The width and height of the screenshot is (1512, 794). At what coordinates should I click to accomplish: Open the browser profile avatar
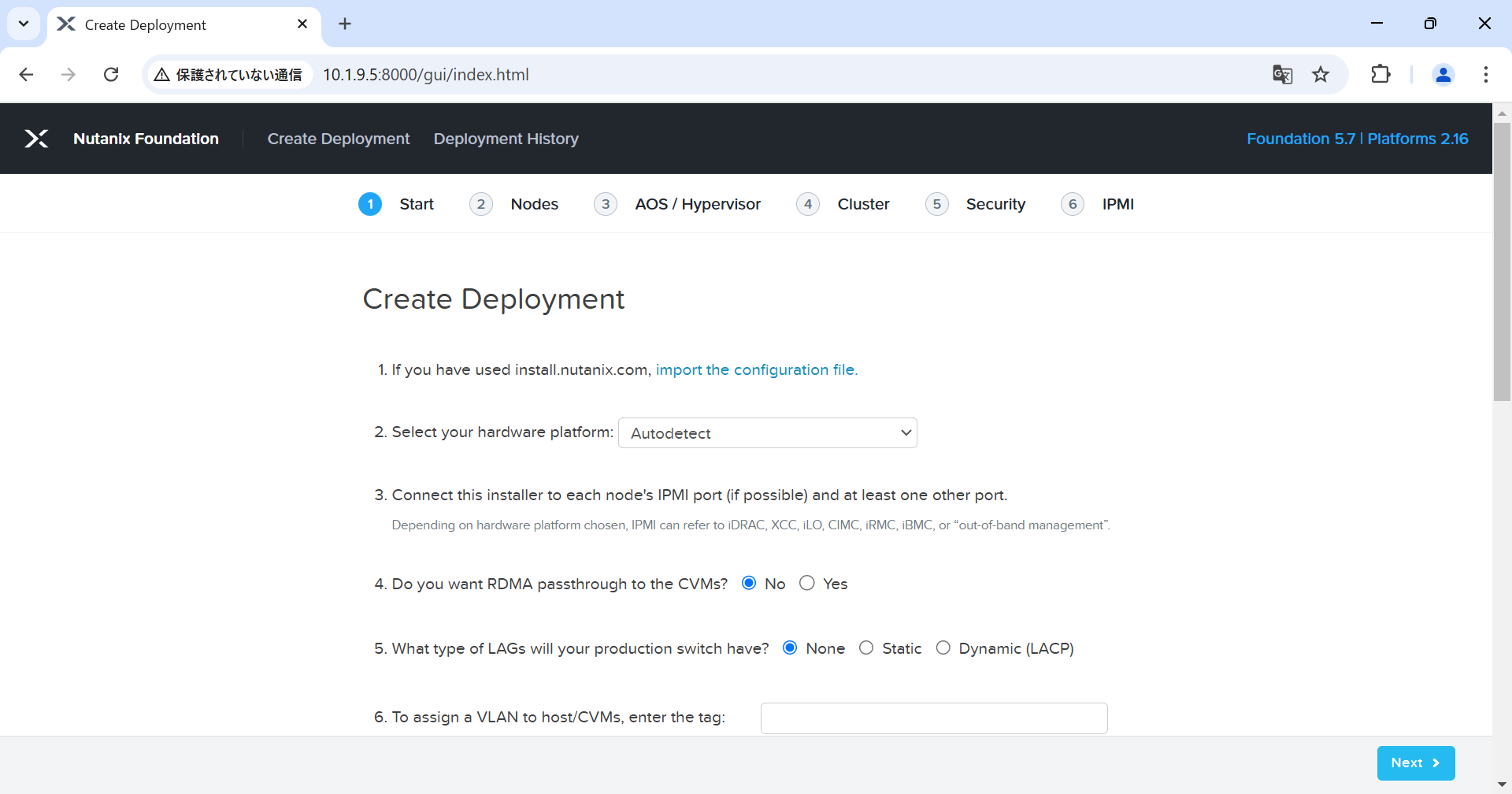click(1443, 75)
